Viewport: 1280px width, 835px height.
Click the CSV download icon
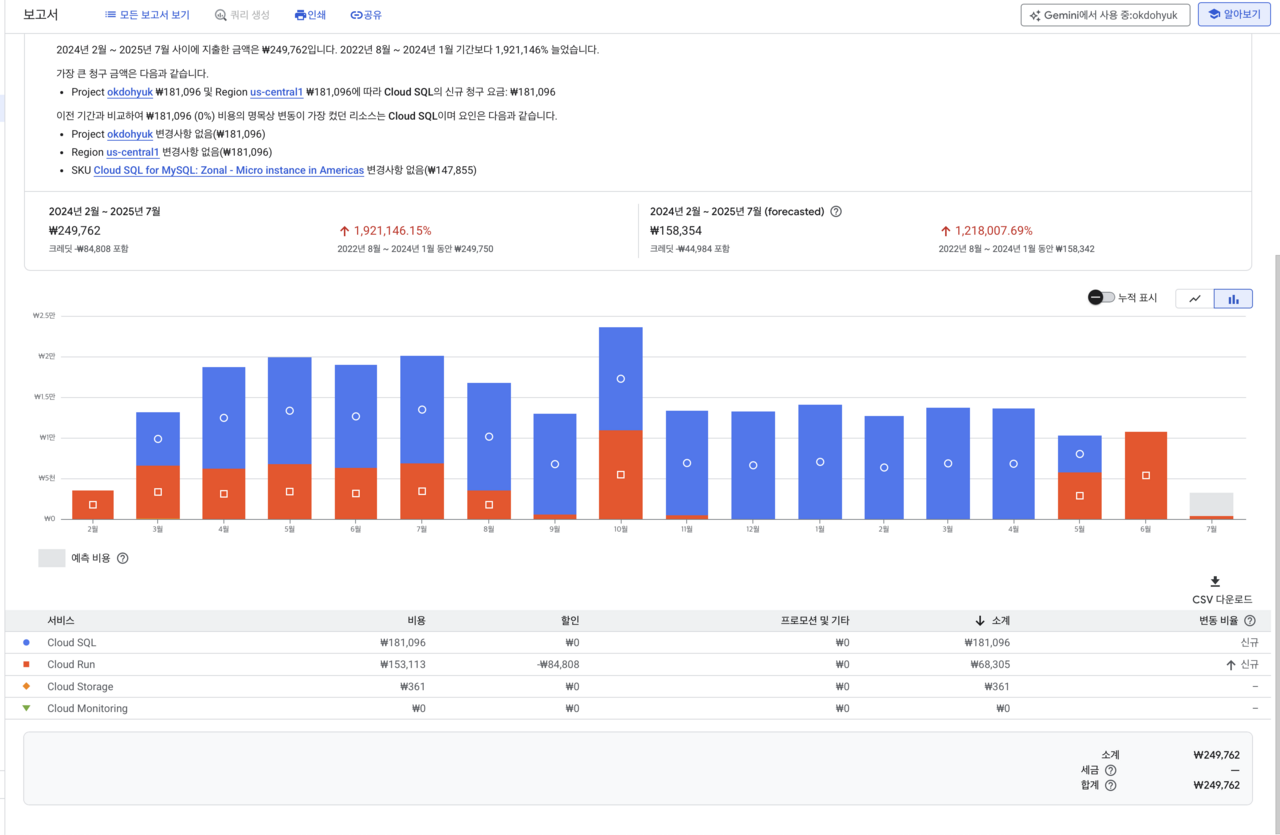[x=1215, y=582]
